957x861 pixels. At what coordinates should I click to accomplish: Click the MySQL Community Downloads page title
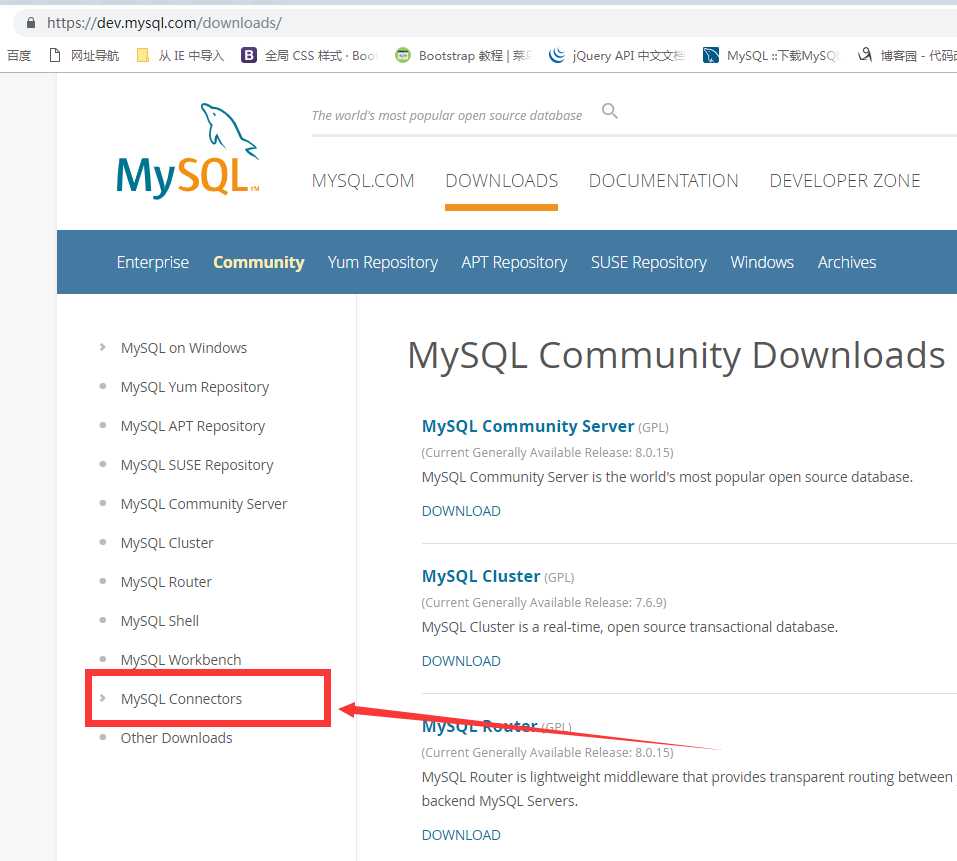tap(676, 356)
